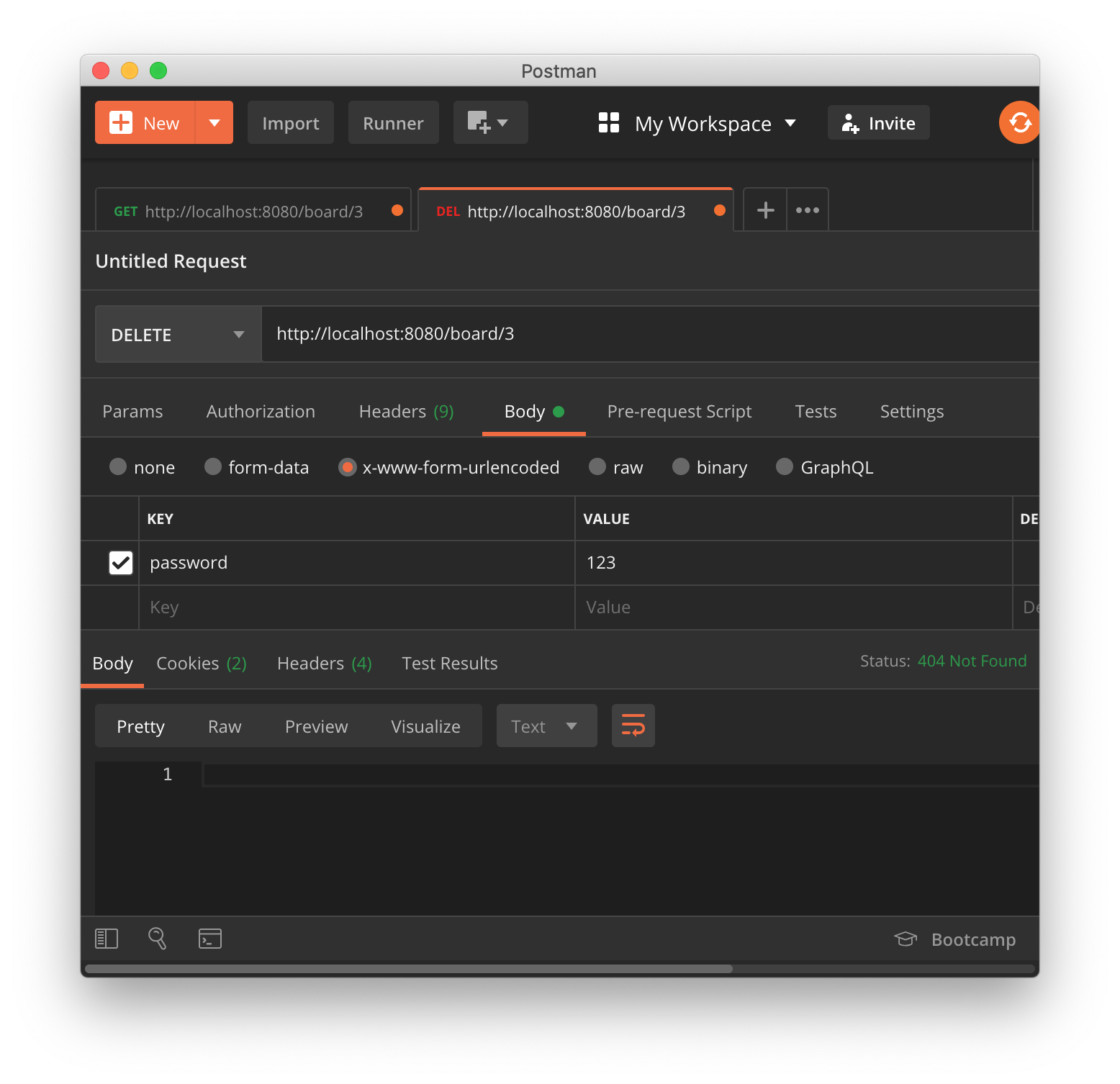Open the DELETE method dropdown

click(179, 334)
